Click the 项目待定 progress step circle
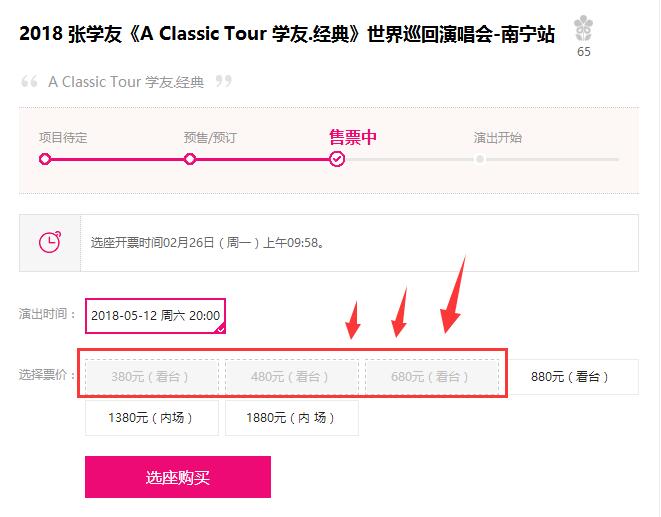The height and width of the screenshot is (517, 661). 45,159
